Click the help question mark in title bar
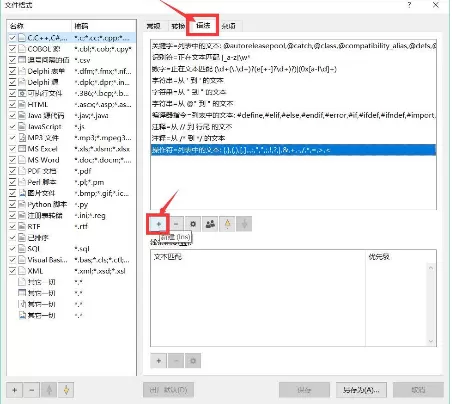 click(409, 5)
